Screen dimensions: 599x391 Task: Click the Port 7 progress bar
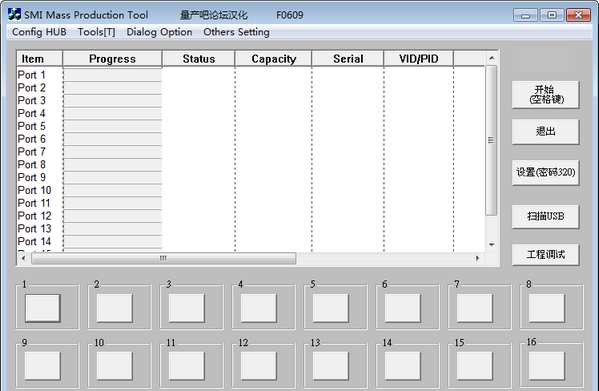(x=113, y=152)
